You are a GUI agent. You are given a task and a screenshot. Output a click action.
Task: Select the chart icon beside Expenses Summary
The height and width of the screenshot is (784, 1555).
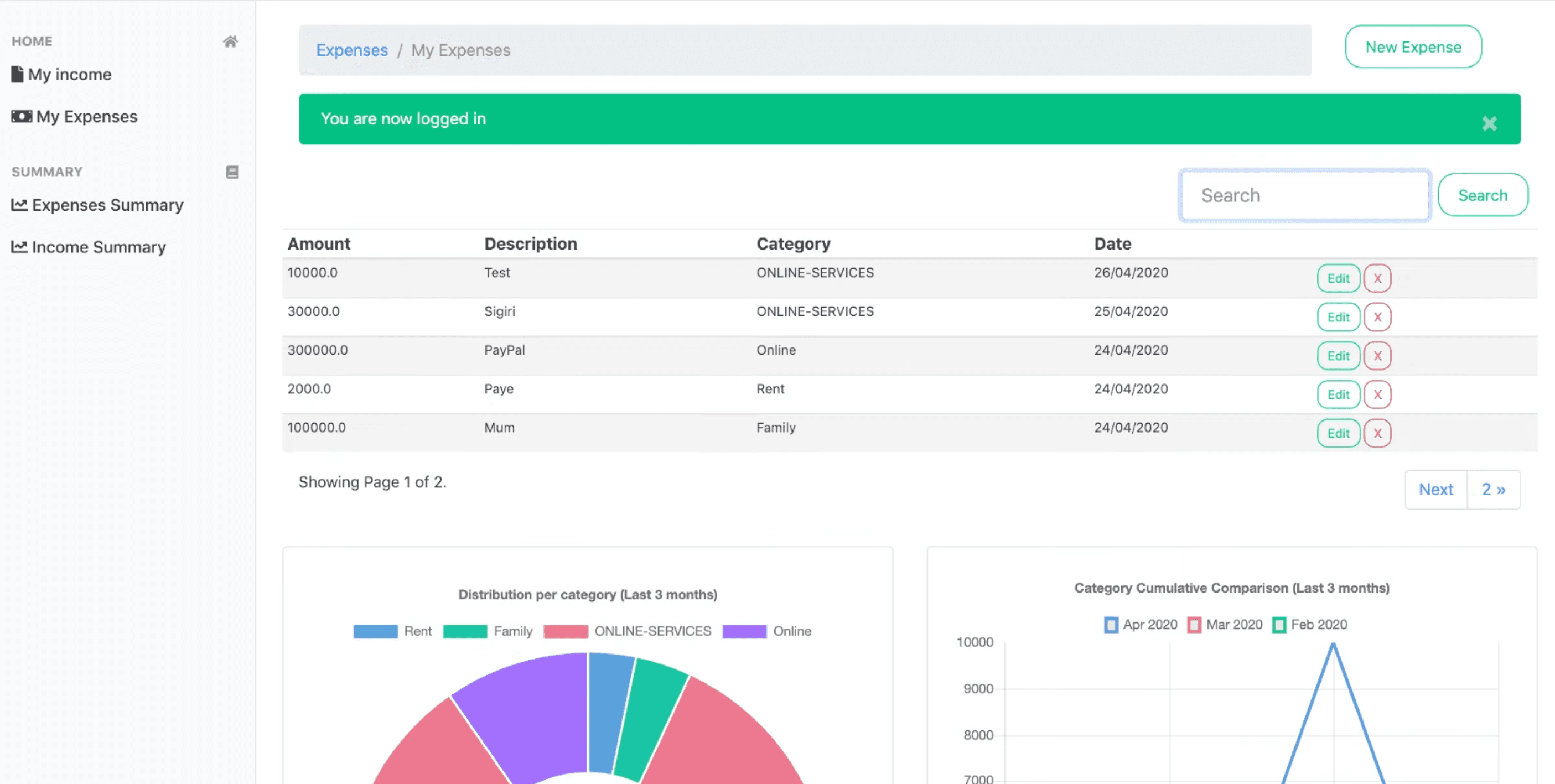(x=19, y=205)
